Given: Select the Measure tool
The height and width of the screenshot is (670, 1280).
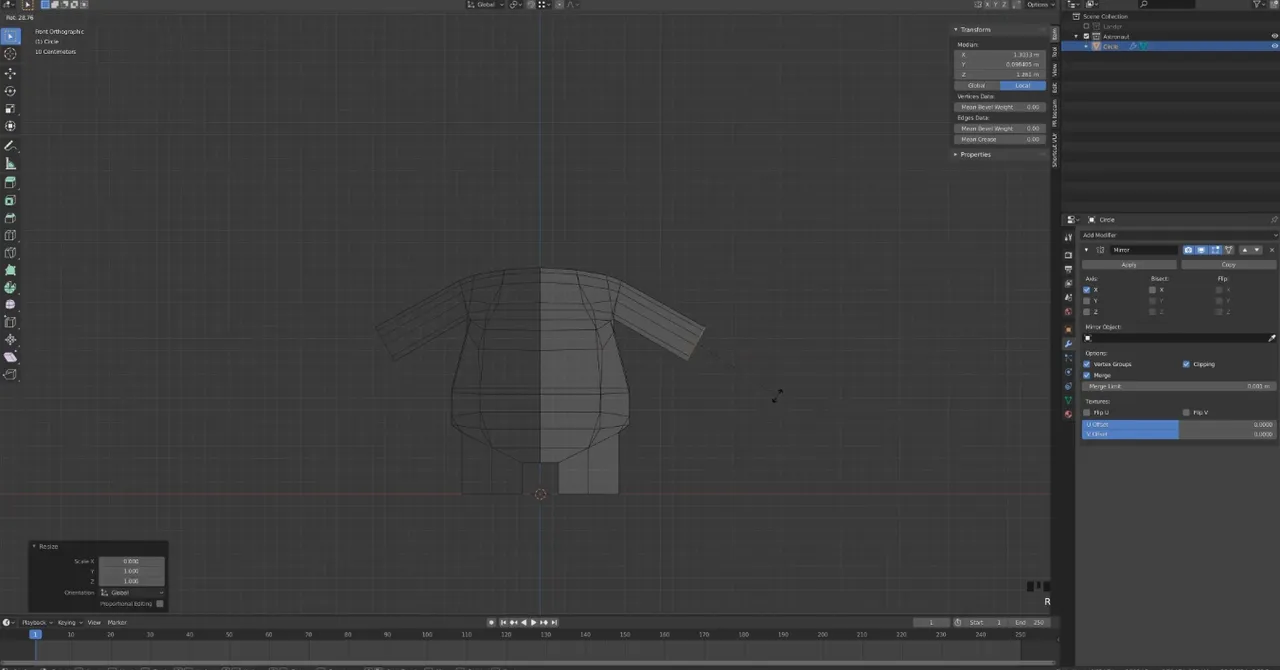Looking at the screenshot, I should pyautogui.click(x=10, y=163).
